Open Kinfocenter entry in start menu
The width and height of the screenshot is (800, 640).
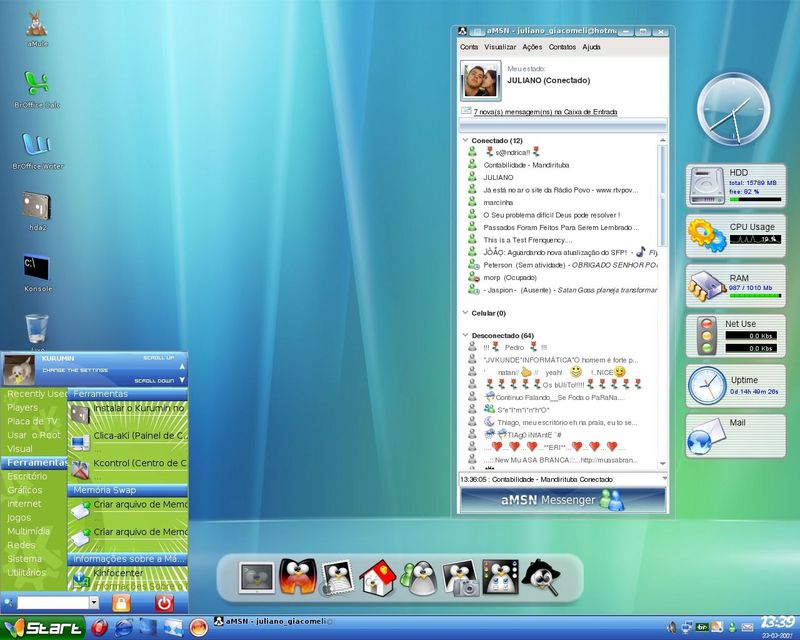128,577
